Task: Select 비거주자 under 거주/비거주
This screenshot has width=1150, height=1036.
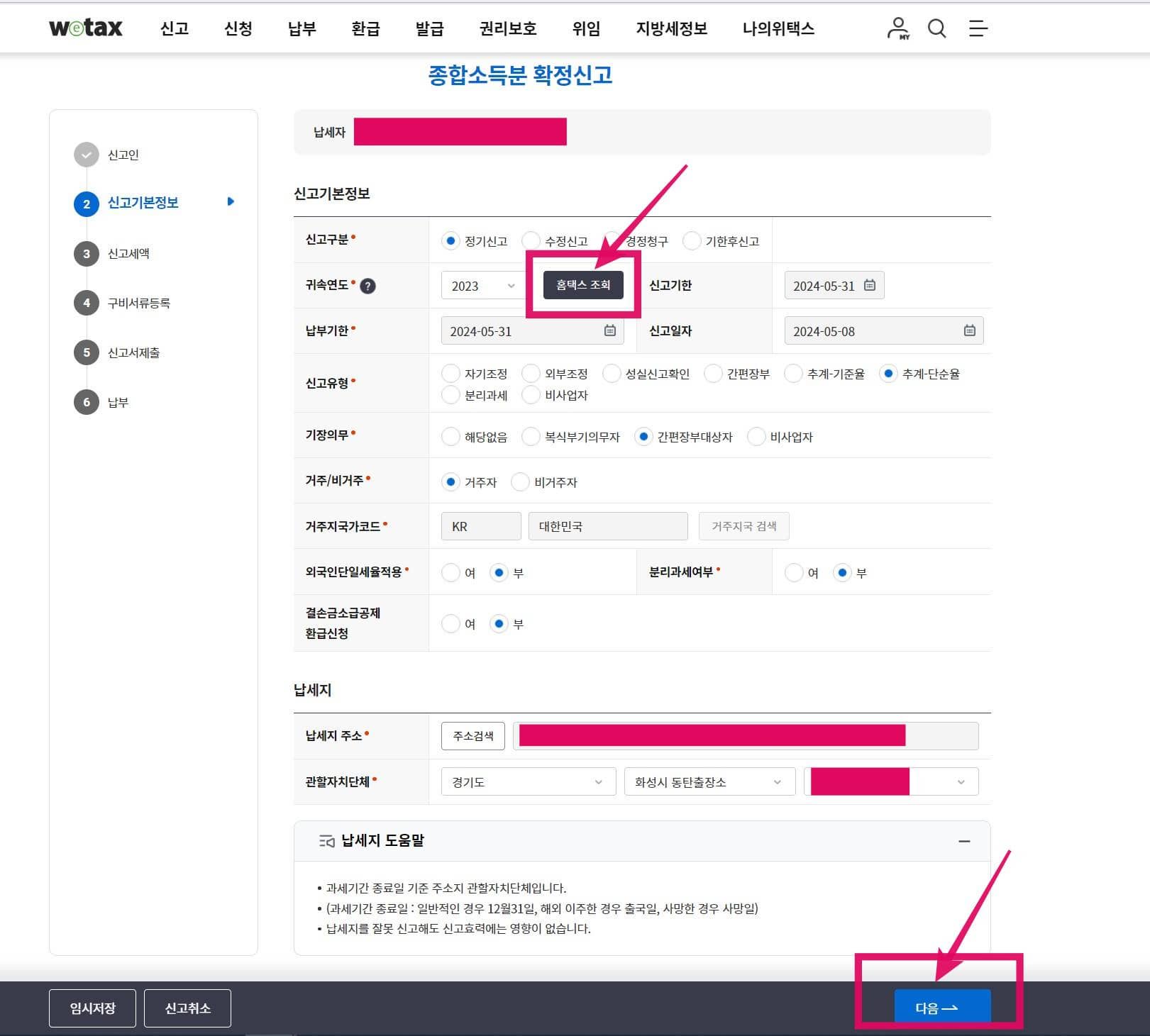Action: point(521,481)
